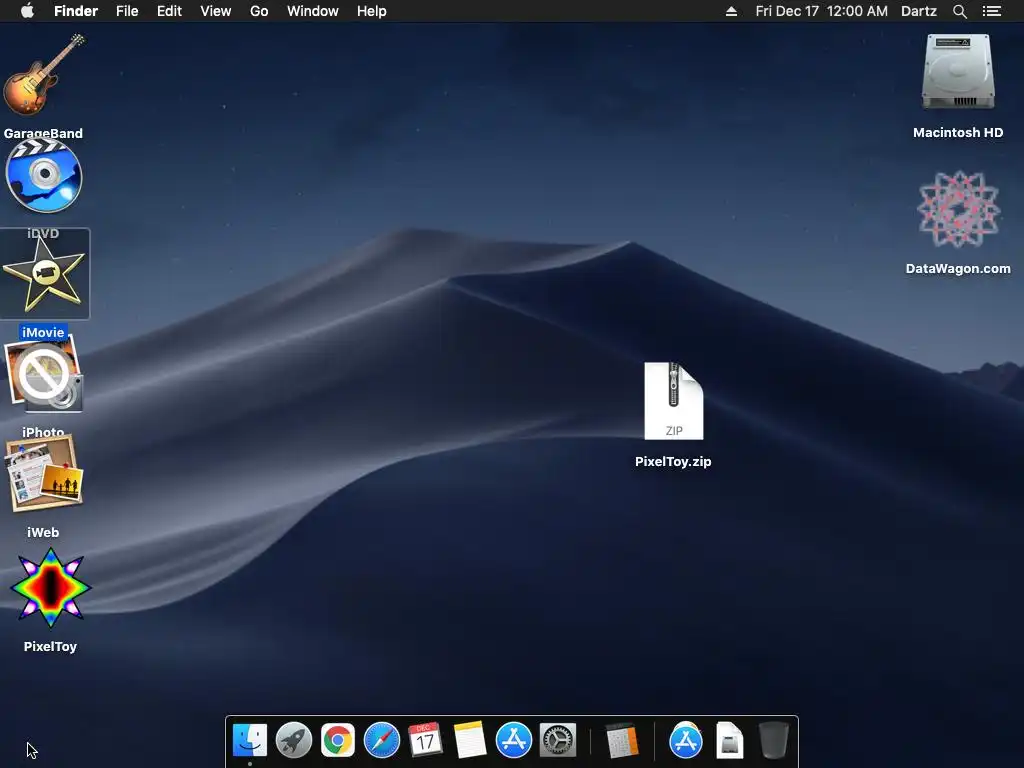
Task: Open the Go menu
Action: [x=259, y=11]
